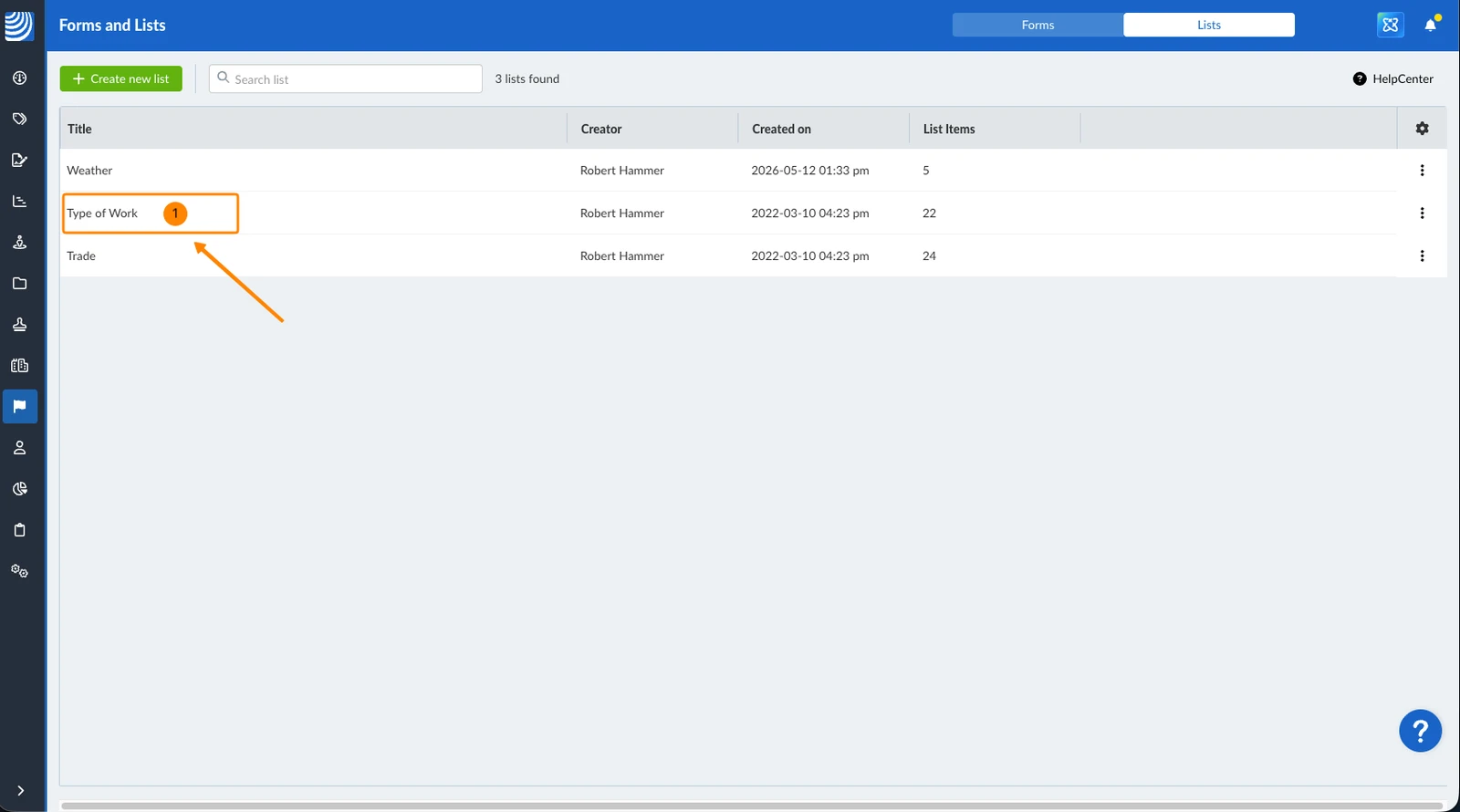
Task: Click the 2026-05-12 01:33 pm date
Action: point(810,171)
